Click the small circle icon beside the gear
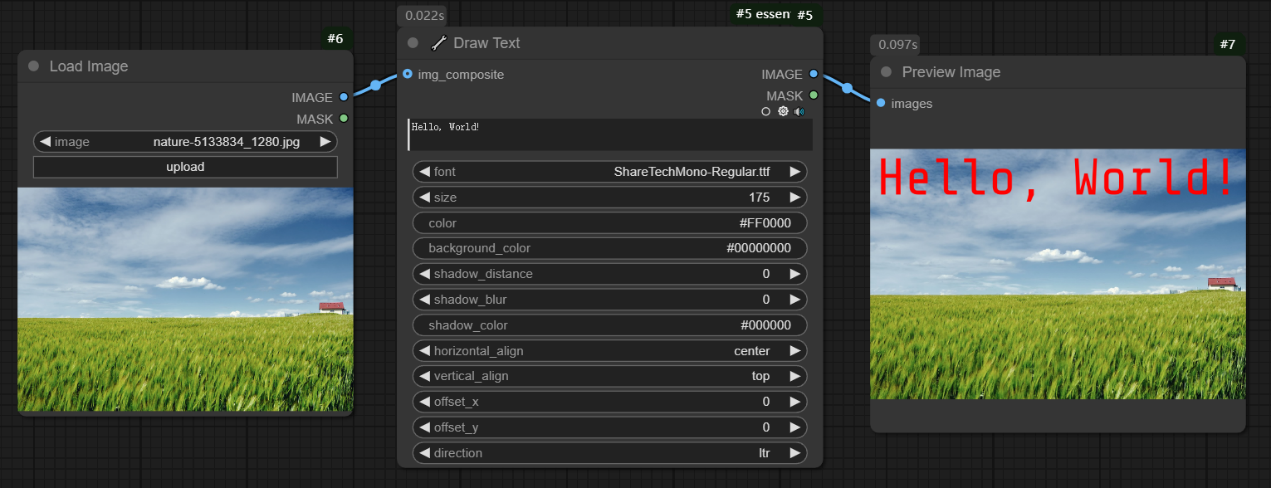This screenshot has width=1271, height=488. click(x=766, y=112)
